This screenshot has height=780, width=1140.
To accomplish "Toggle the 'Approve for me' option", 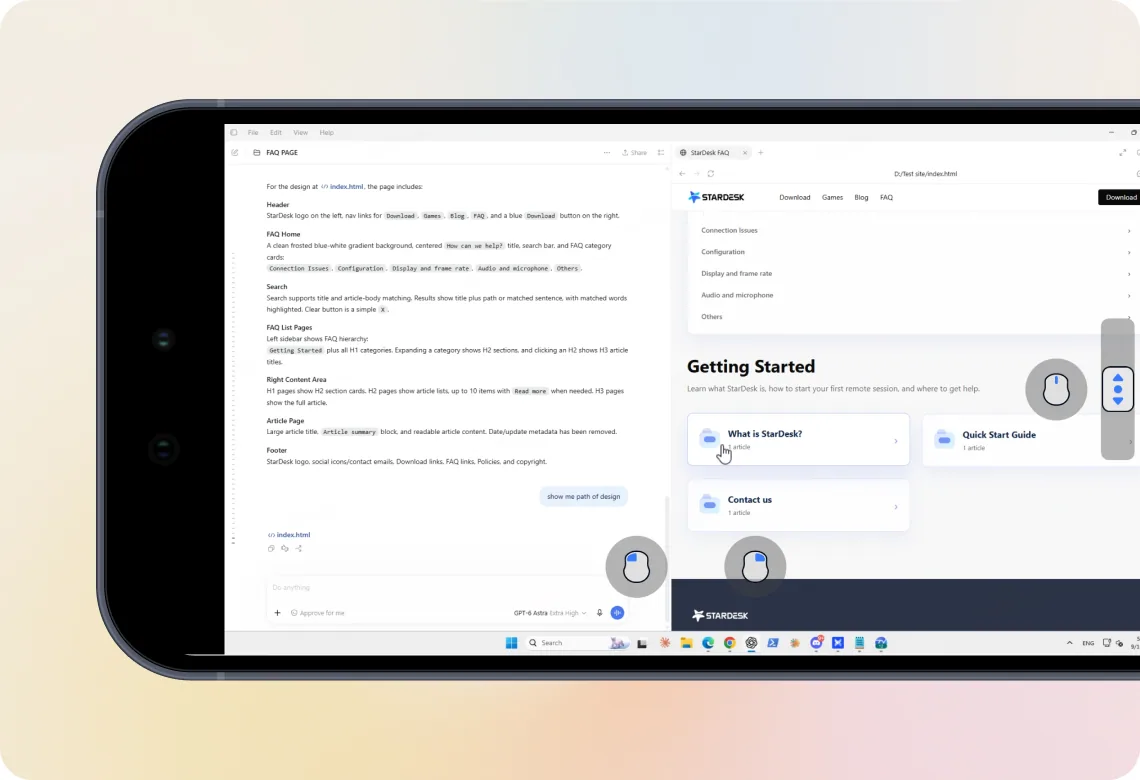I will coord(318,613).
